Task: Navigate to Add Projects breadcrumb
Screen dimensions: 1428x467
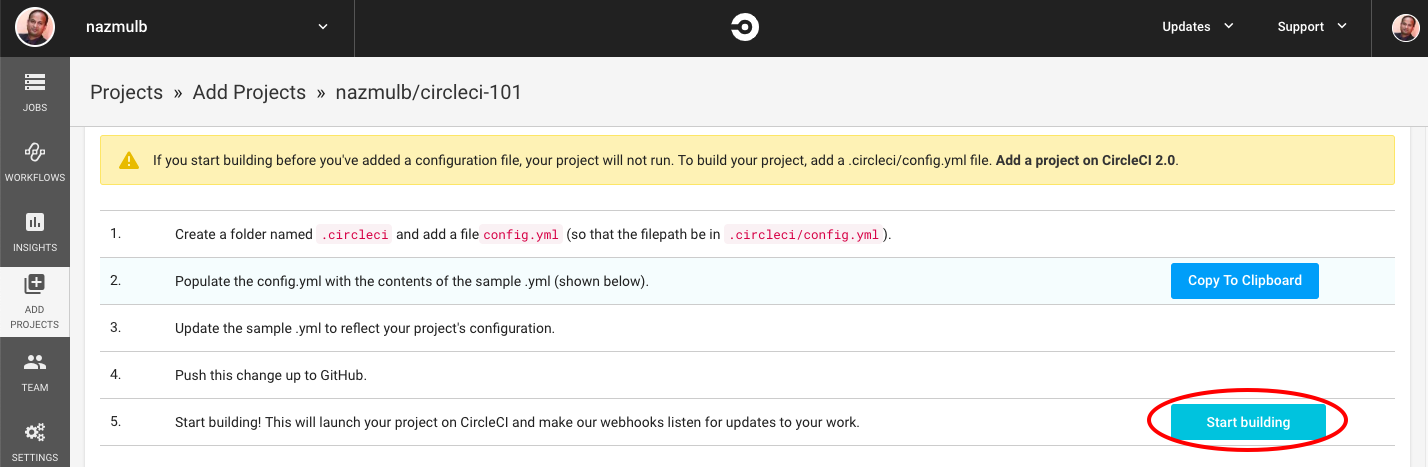Action: 249,93
